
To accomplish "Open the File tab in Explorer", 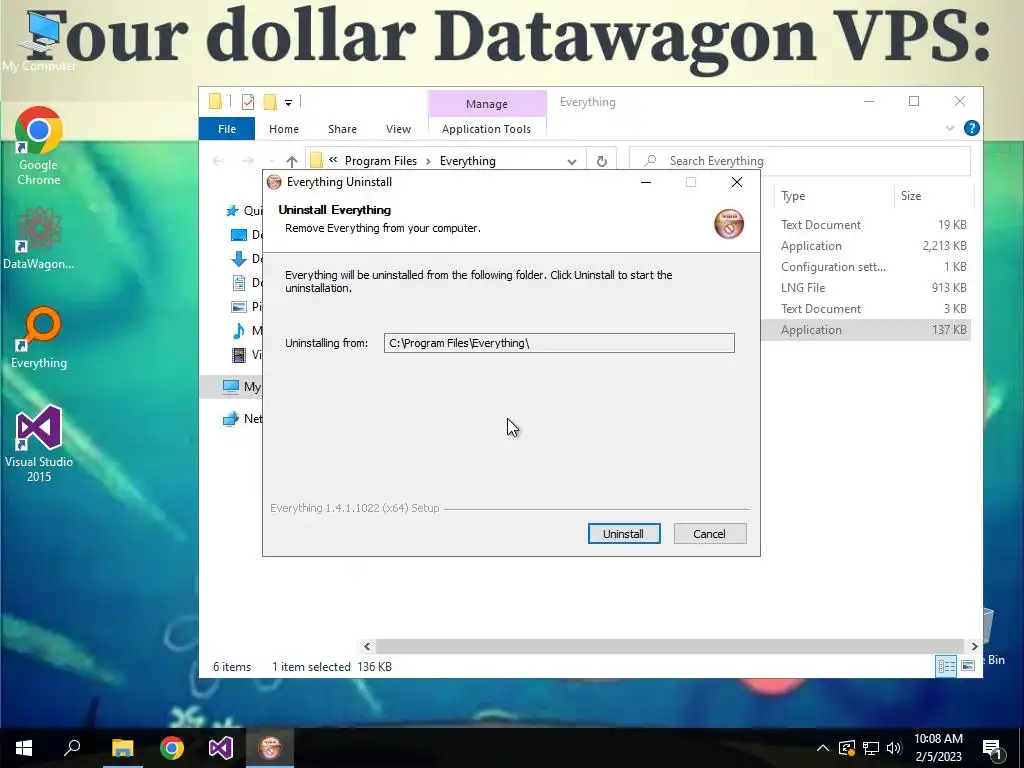I will coord(227,129).
